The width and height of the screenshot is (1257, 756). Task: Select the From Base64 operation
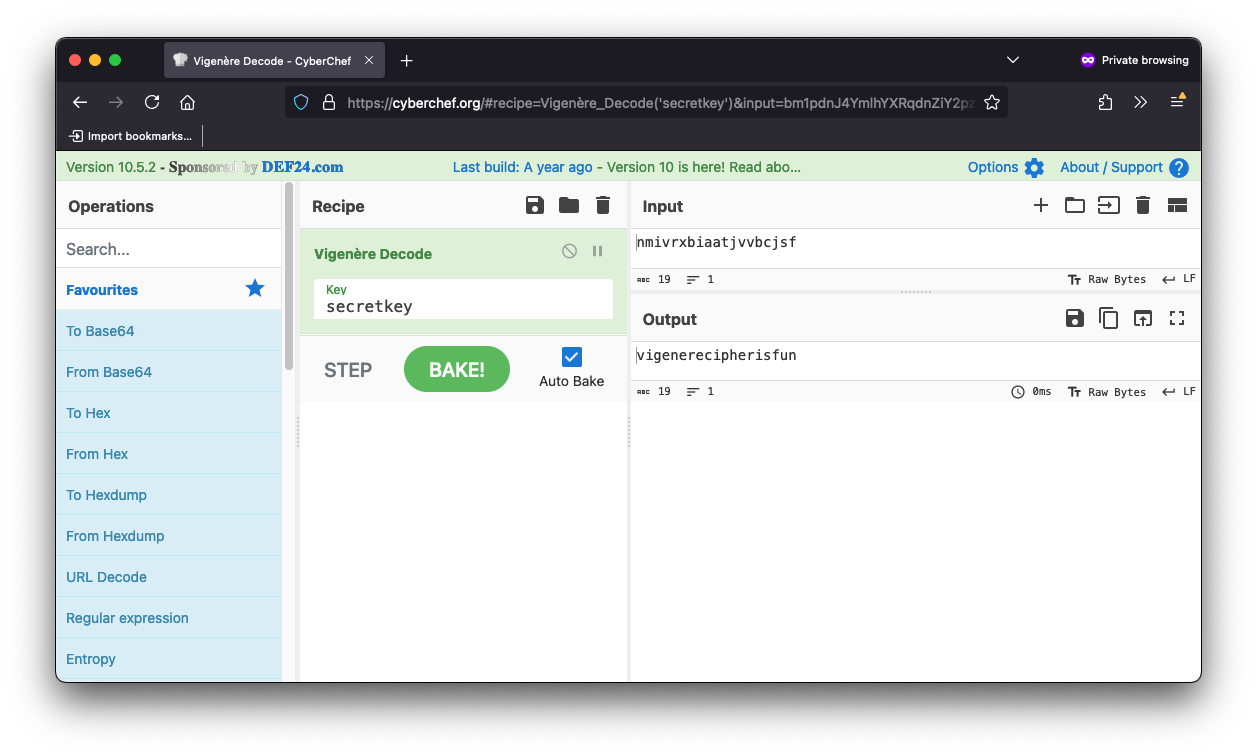[169, 372]
